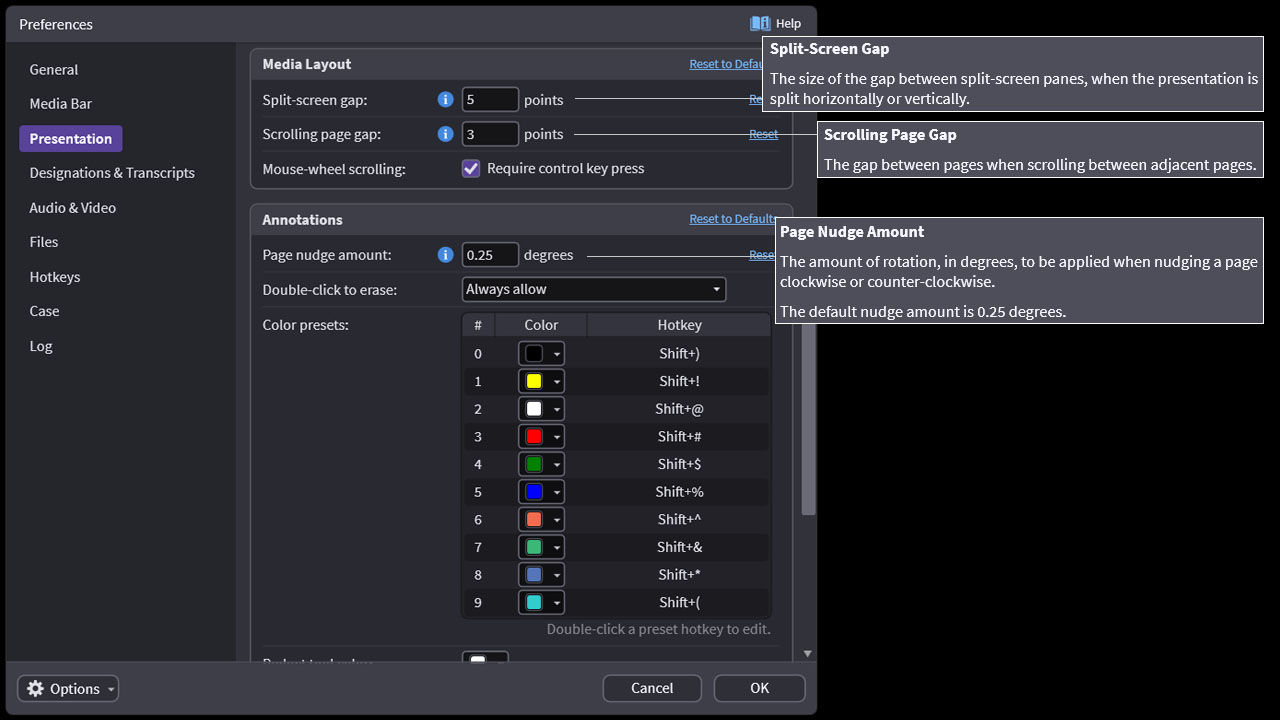Click the black color swatch for preset 0
Image resolution: width=1280 pixels, height=720 pixels.
click(x=534, y=354)
